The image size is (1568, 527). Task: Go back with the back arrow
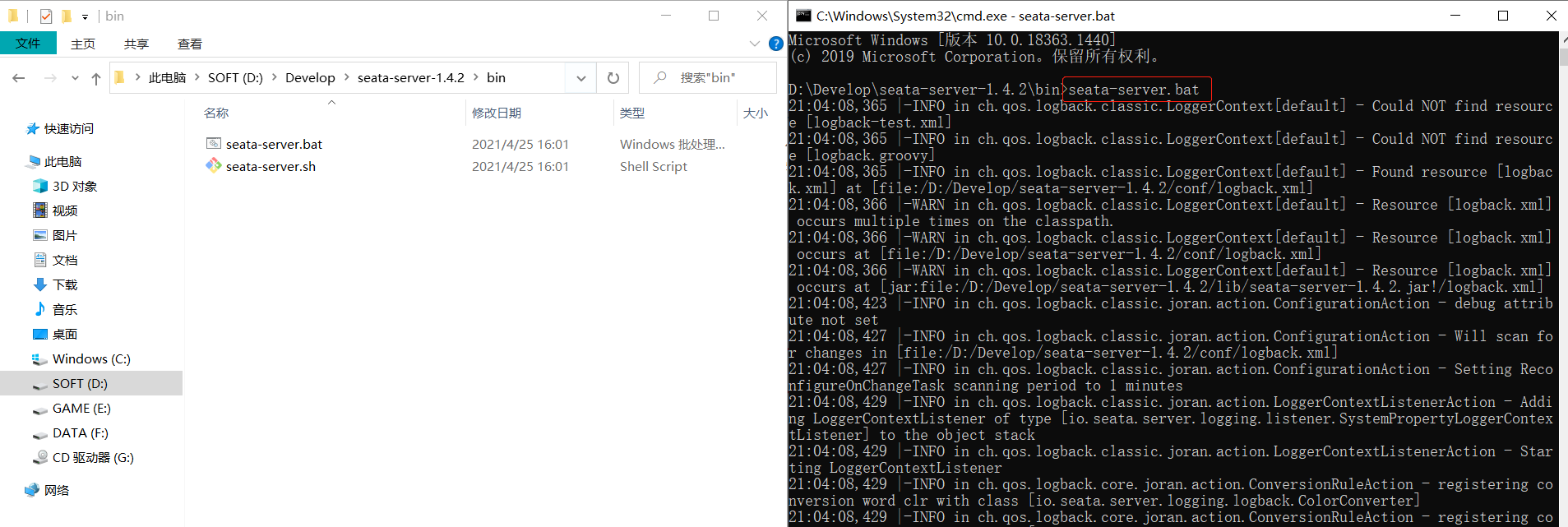click(x=19, y=78)
